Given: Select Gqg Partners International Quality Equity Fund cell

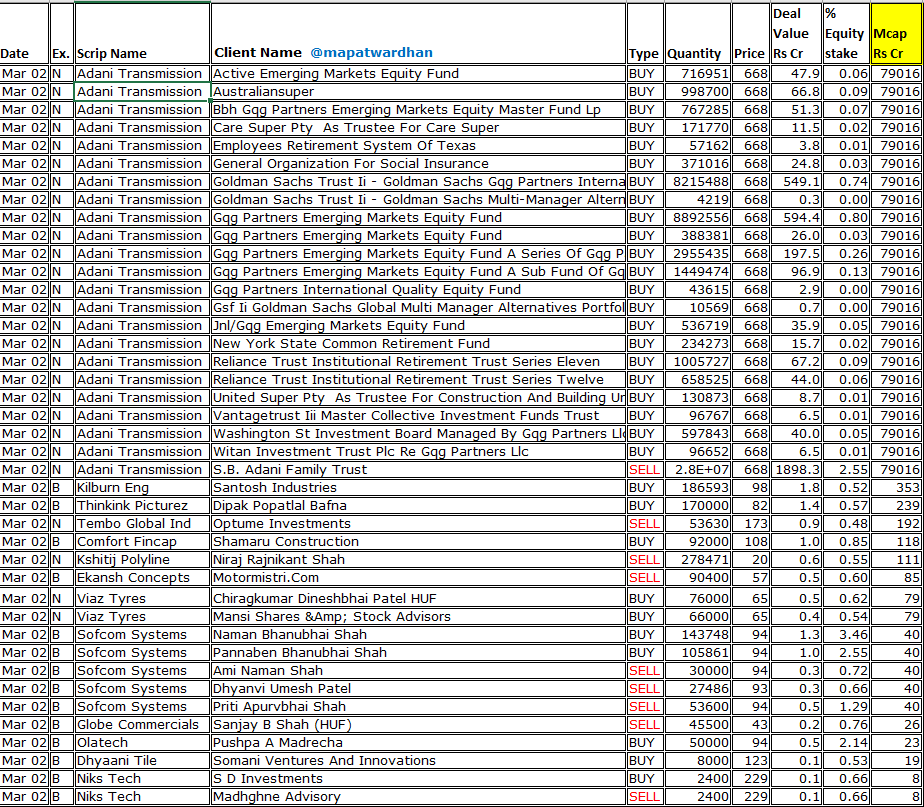Looking at the screenshot, I should [x=418, y=289].
